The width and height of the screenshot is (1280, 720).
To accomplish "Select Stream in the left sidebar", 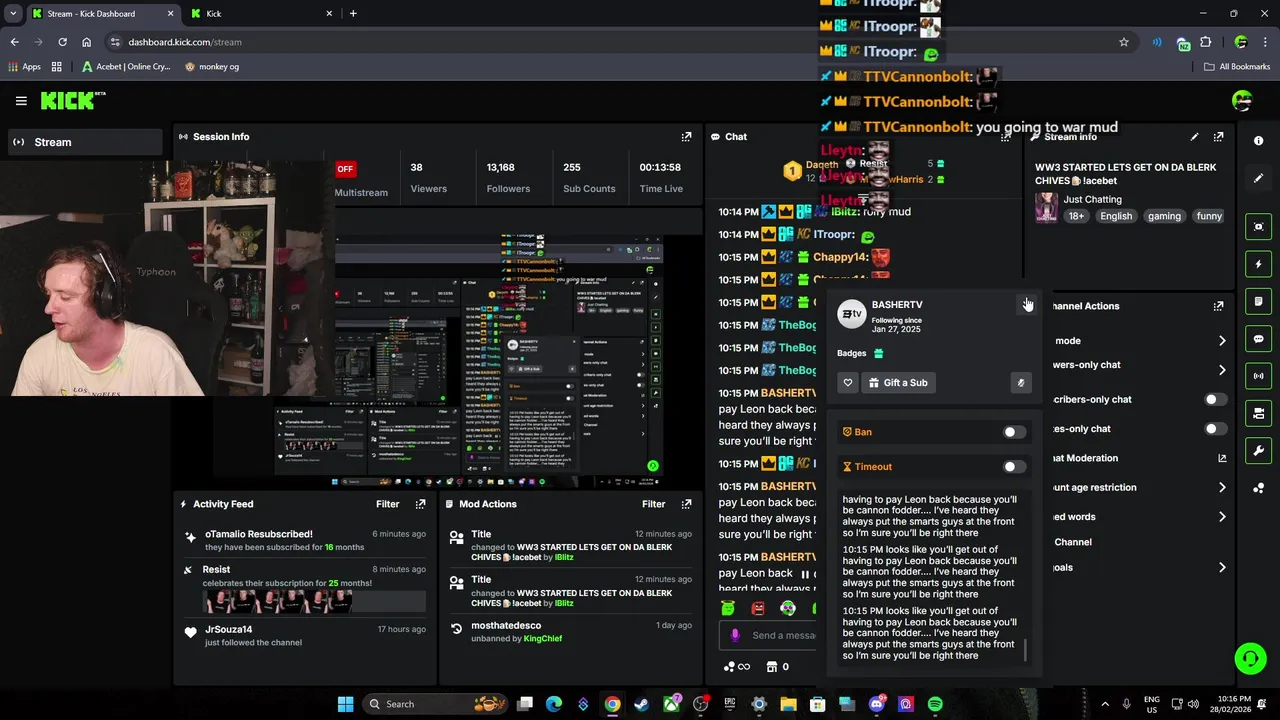I will pyautogui.click(x=87, y=142).
